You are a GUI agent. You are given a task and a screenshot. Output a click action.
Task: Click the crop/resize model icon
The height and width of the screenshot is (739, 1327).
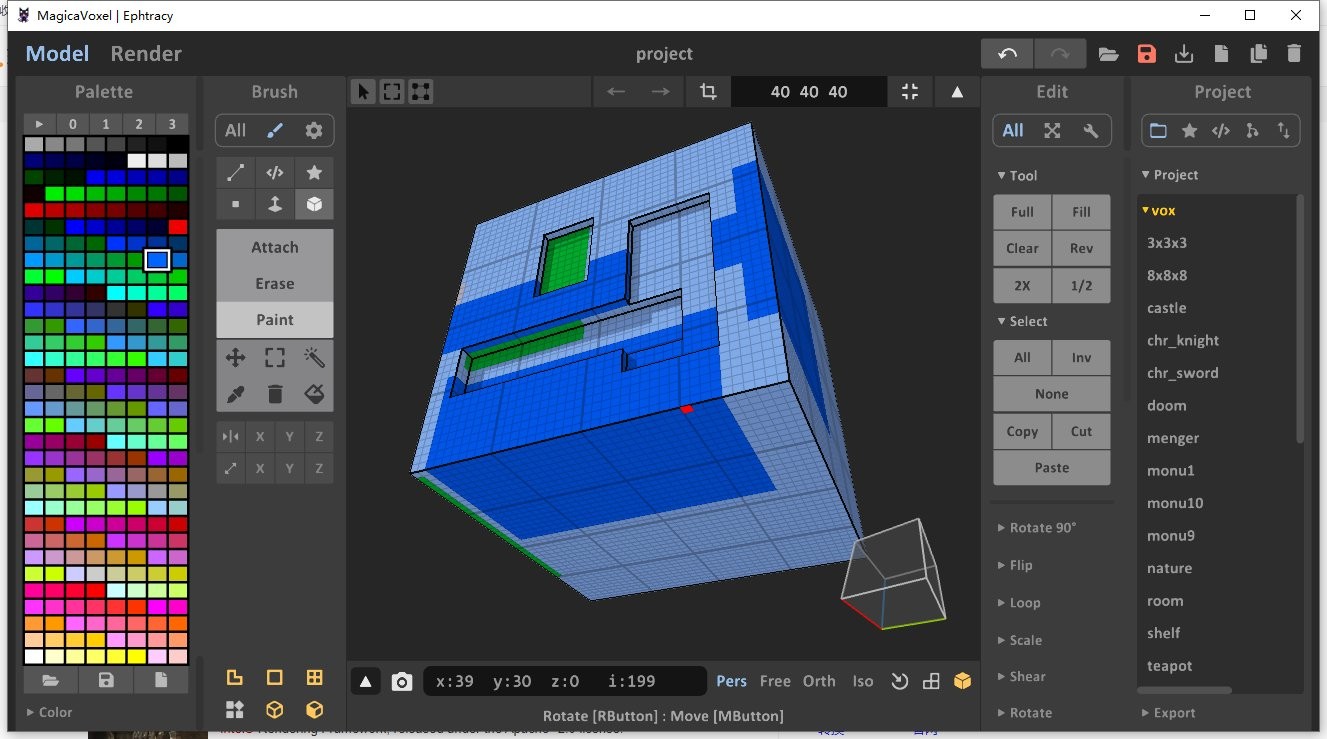(708, 91)
